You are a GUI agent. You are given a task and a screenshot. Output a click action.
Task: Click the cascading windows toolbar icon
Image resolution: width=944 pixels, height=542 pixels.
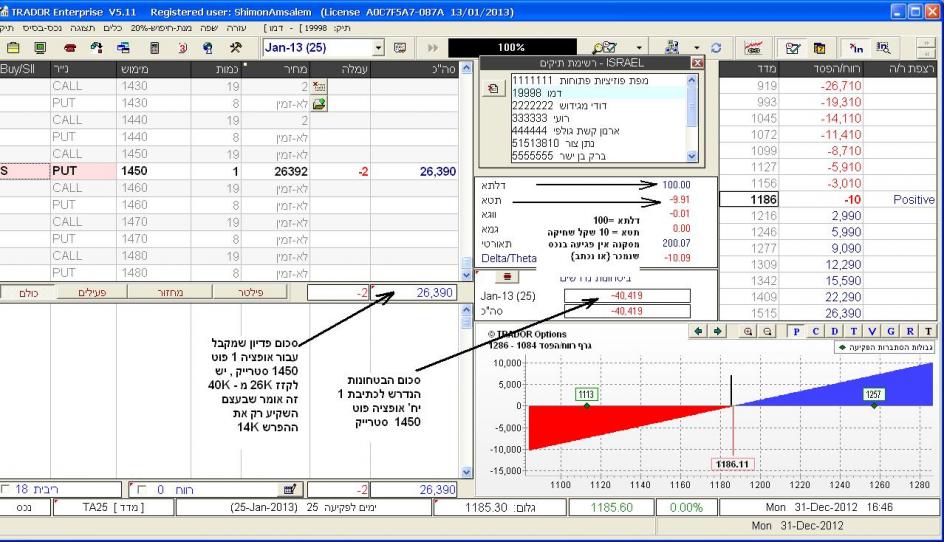coord(123,48)
